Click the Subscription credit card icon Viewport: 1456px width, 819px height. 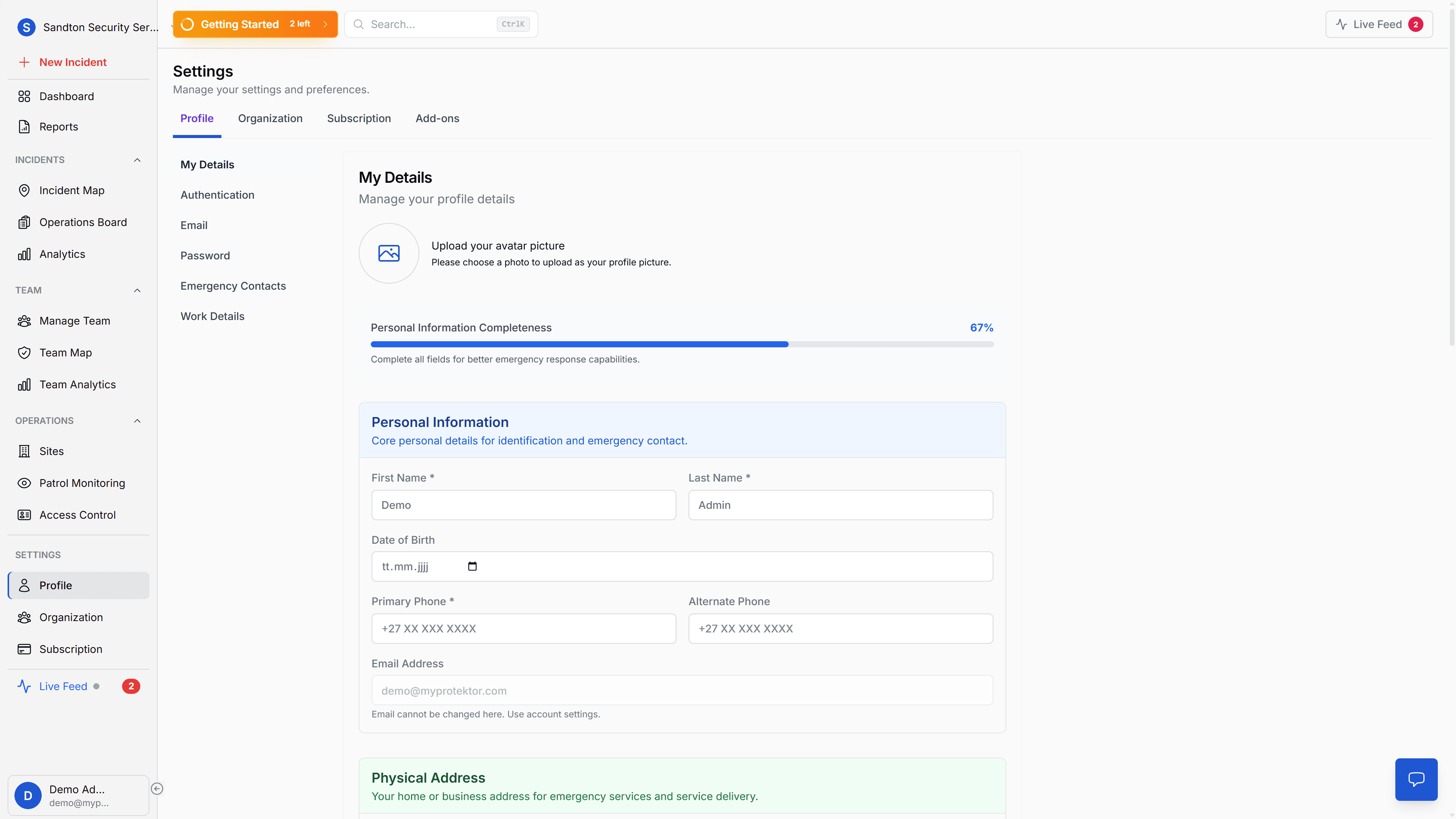24,649
